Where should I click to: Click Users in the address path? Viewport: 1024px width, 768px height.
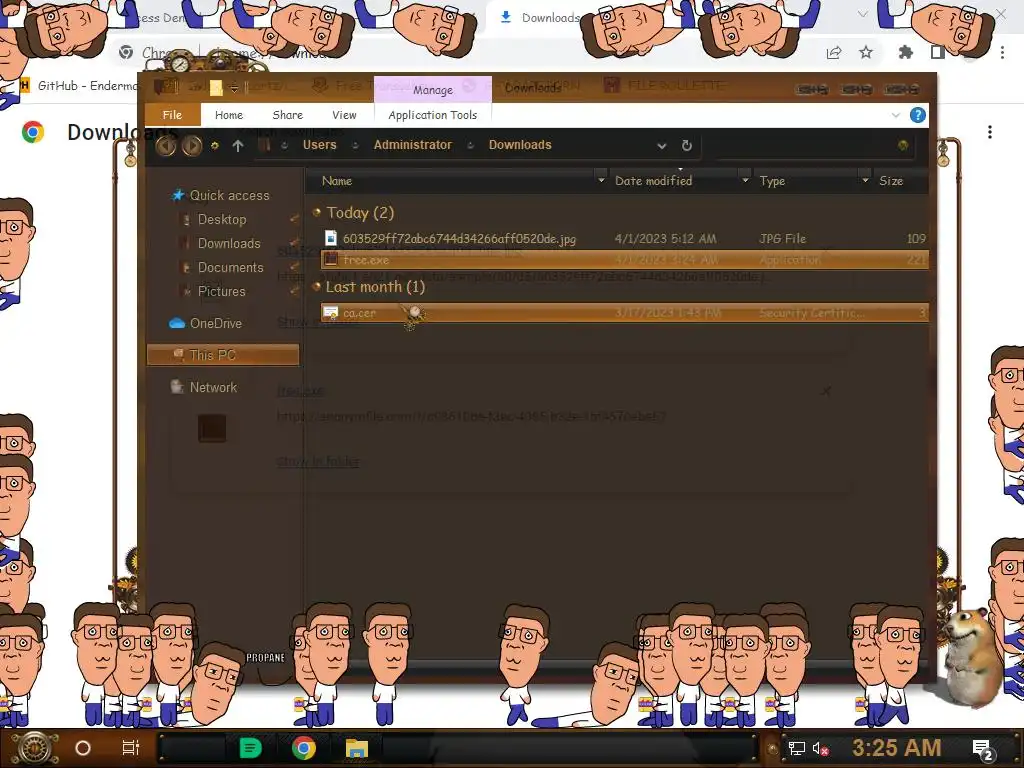pyautogui.click(x=319, y=145)
